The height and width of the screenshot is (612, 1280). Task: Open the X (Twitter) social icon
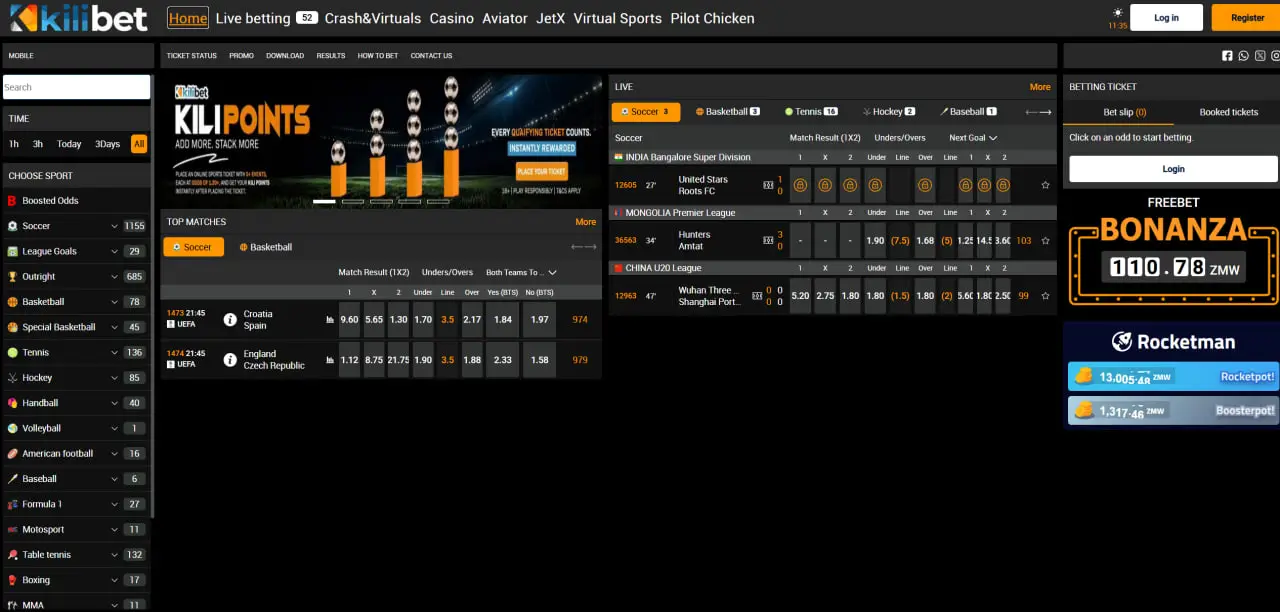(x=1260, y=56)
